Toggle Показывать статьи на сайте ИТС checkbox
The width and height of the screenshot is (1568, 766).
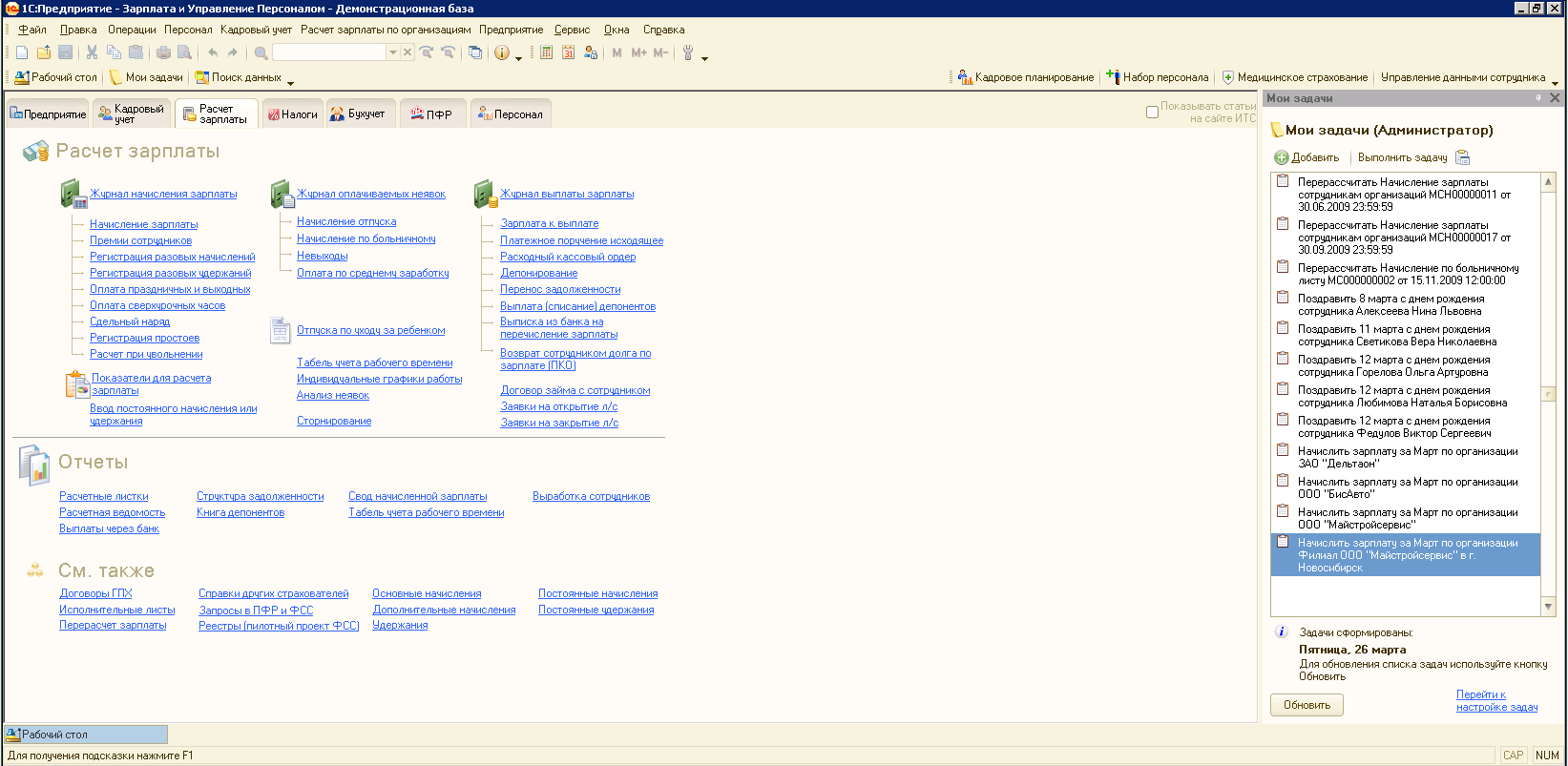(x=1152, y=113)
